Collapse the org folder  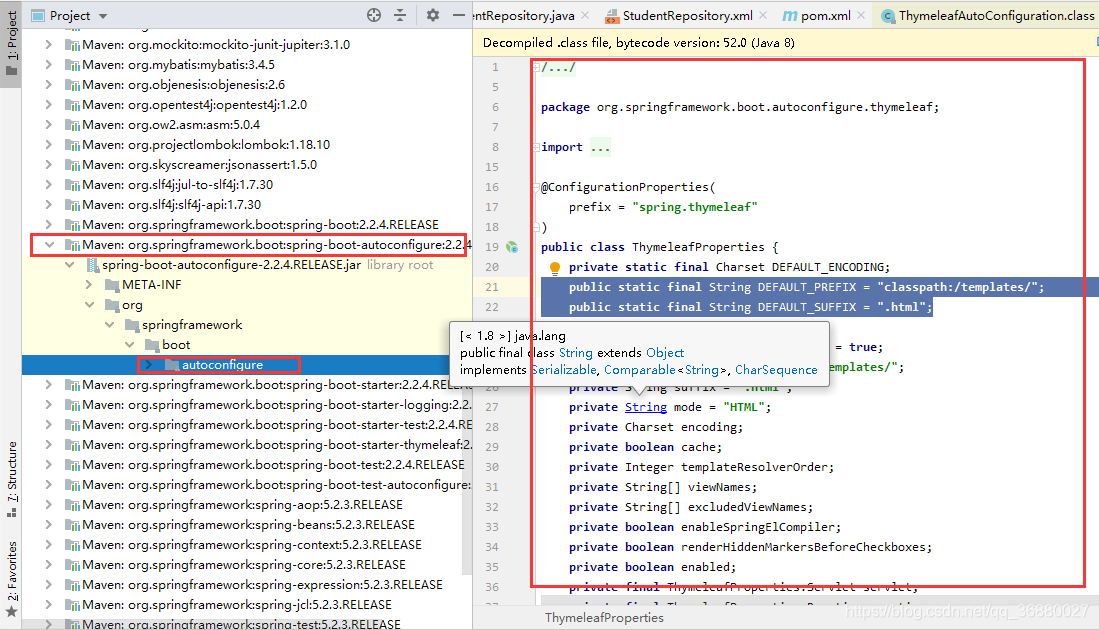[x=90, y=305]
